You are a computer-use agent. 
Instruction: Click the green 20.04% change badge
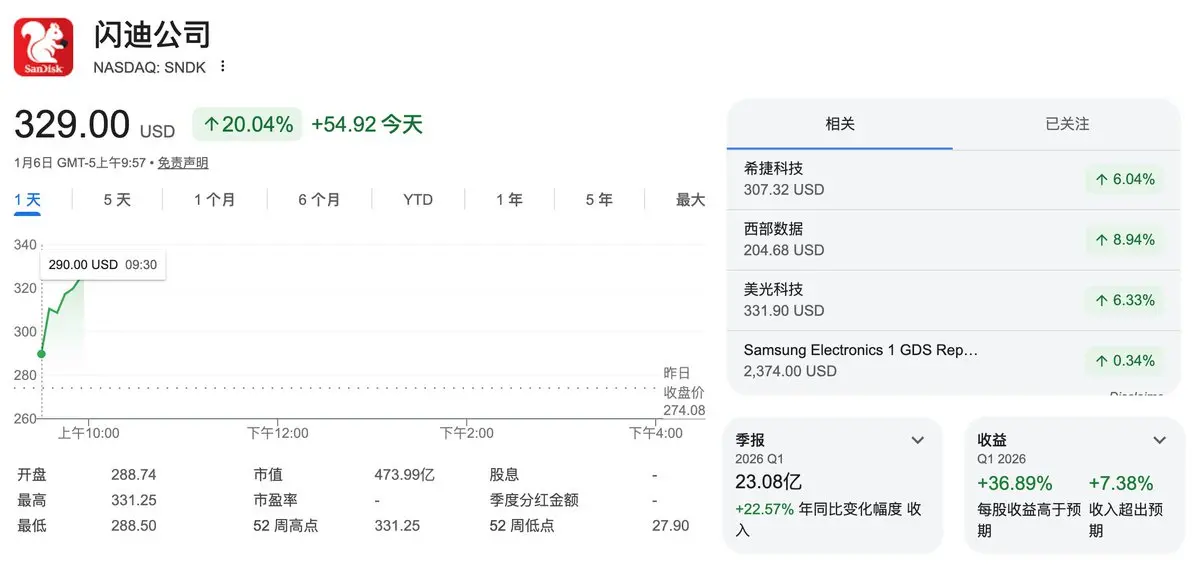click(x=248, y=124)
